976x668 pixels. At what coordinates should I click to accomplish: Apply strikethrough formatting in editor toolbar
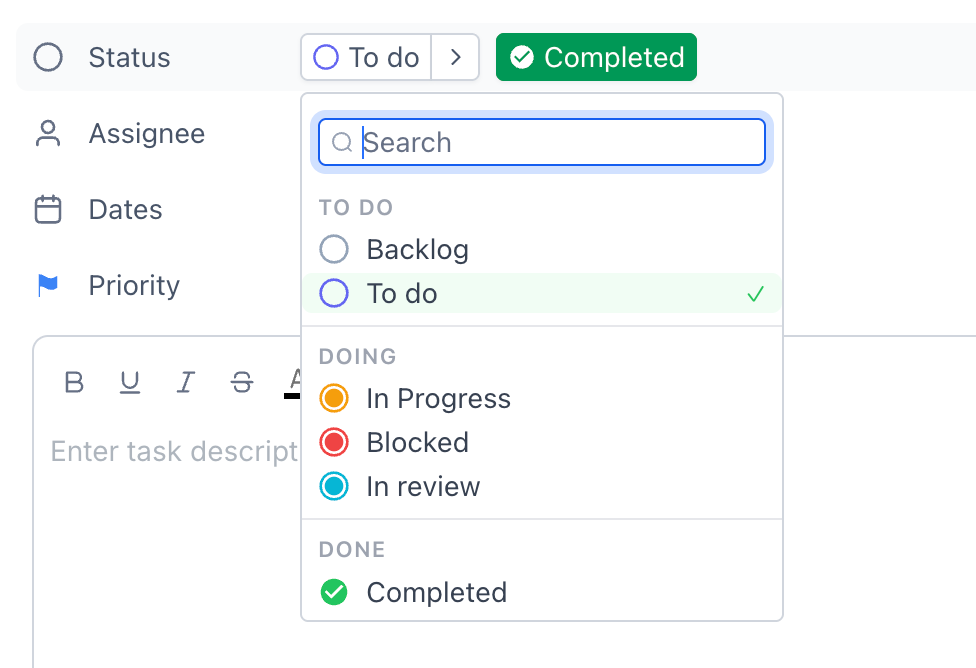(x=242, y=382)
